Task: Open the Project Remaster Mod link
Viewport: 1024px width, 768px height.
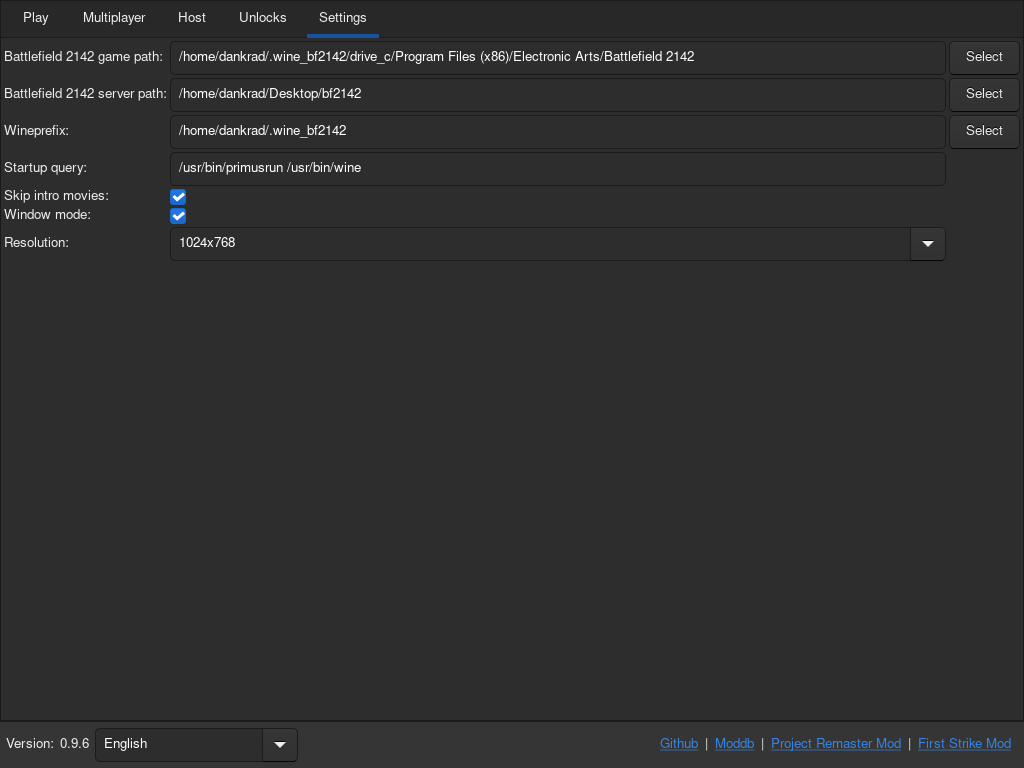Action: pyautogui.click(x=836, y=744)
